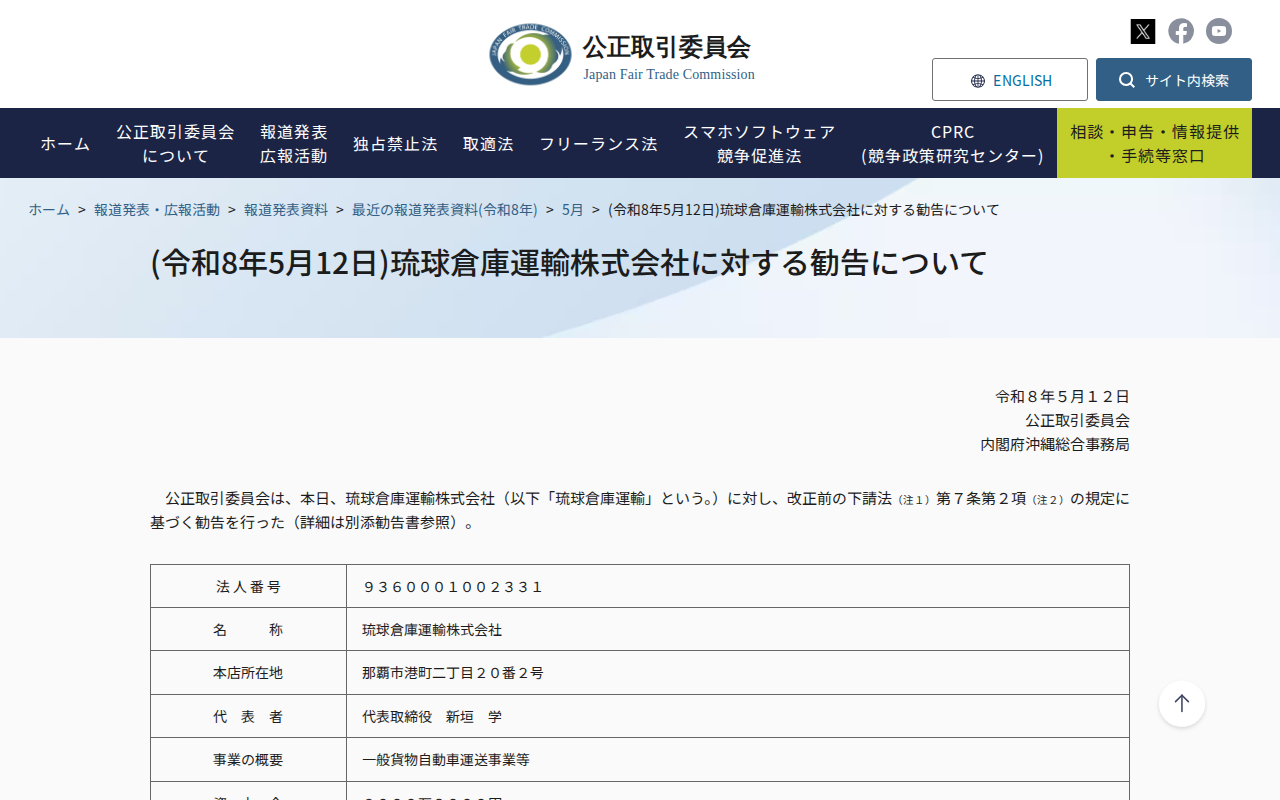Click 5月 breadcrumb link
This screenshot has height=800, width=1280.
tap(573, 210)
